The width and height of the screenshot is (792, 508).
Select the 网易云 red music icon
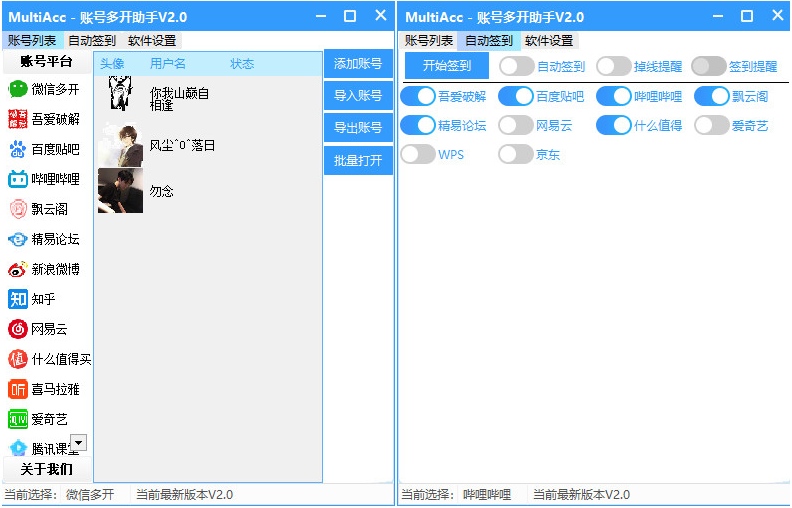click(18, 329)
